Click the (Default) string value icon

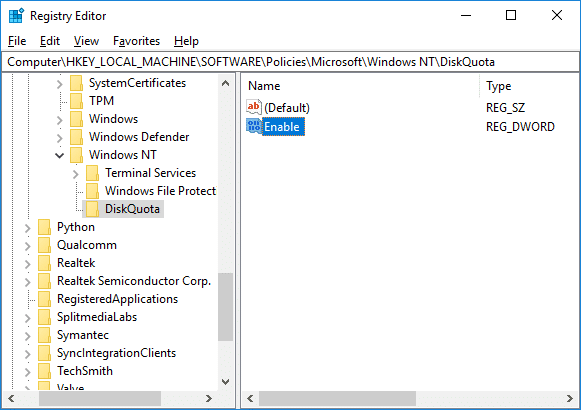[254, 107]
